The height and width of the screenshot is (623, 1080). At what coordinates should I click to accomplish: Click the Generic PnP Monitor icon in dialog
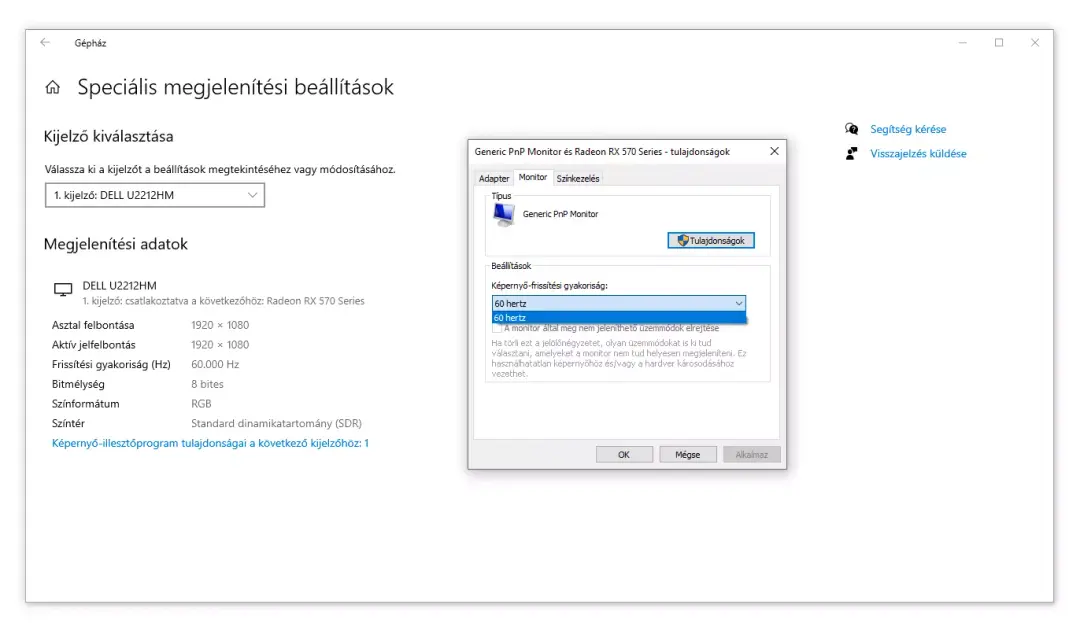pyautogui.click(x=503, y=215)
